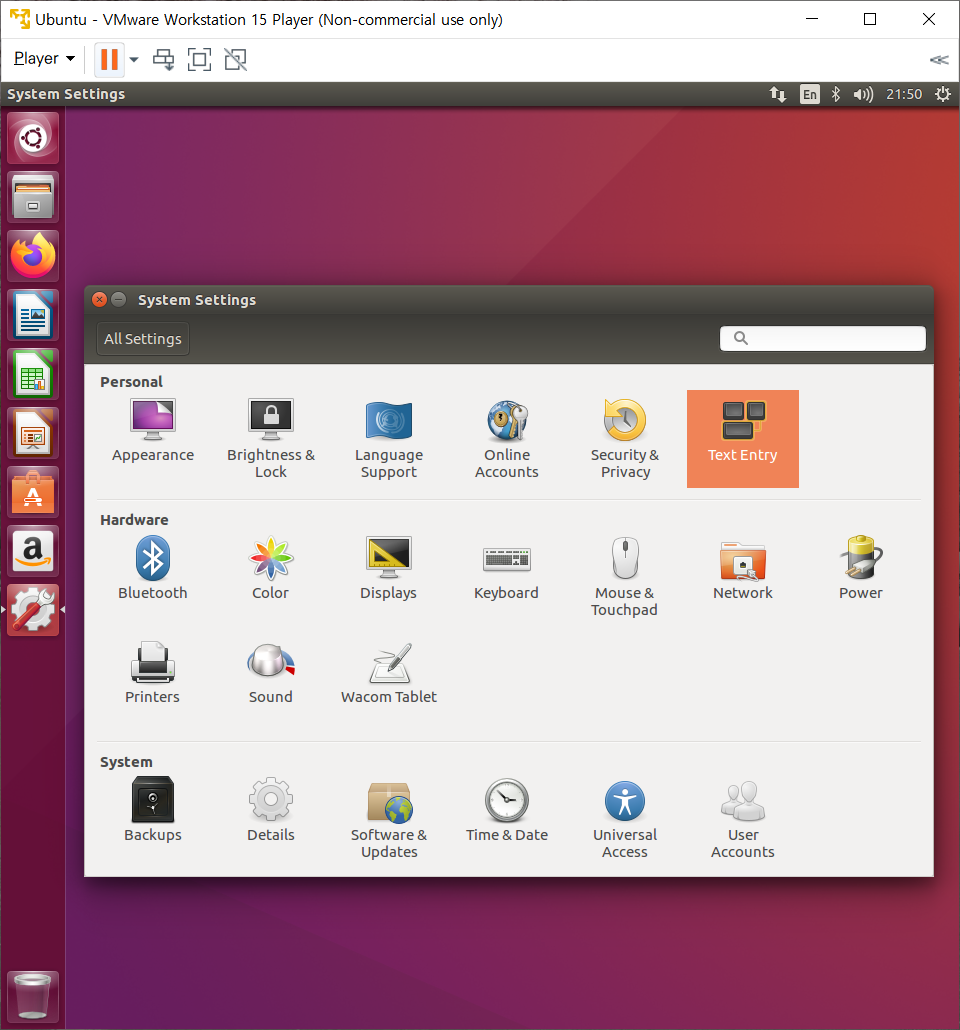Open Amazon launcher in the dock
The height and width of the screenshot is (1030, 960).
point(33,551)
